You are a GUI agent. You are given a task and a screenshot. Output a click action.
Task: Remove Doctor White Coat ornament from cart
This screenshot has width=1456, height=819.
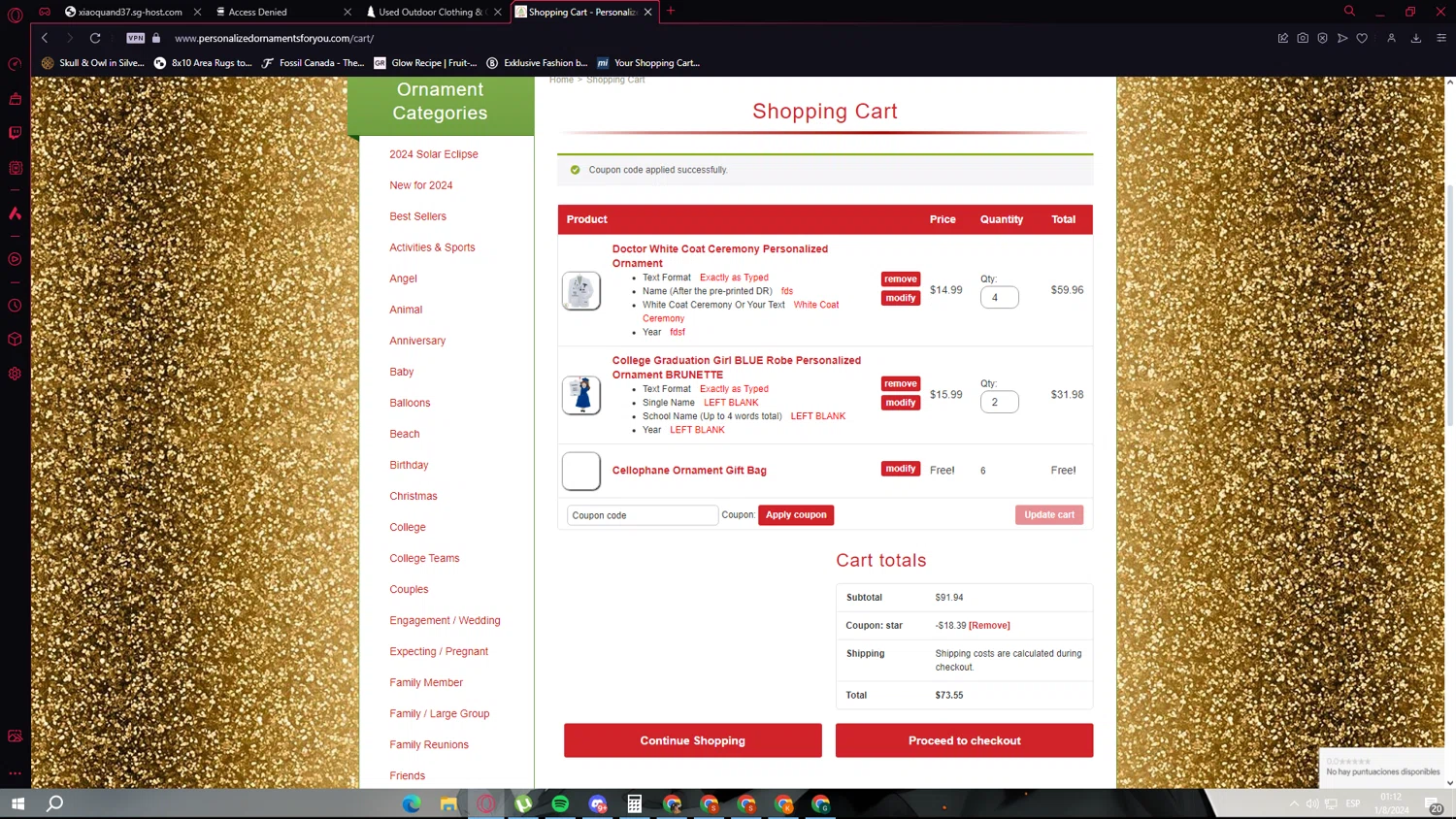click(x=901, y=279)
